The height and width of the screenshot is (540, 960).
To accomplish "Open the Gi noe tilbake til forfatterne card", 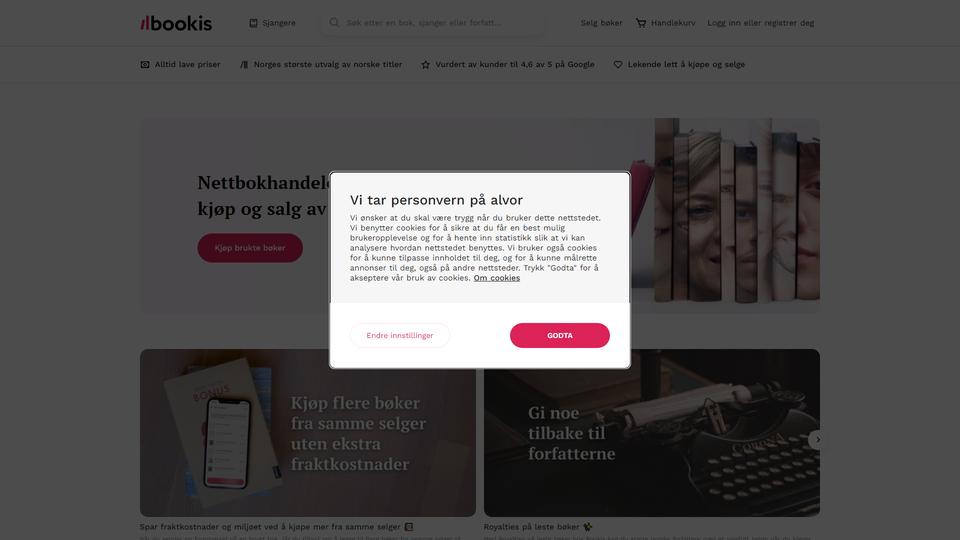I will tap(651, 433).
